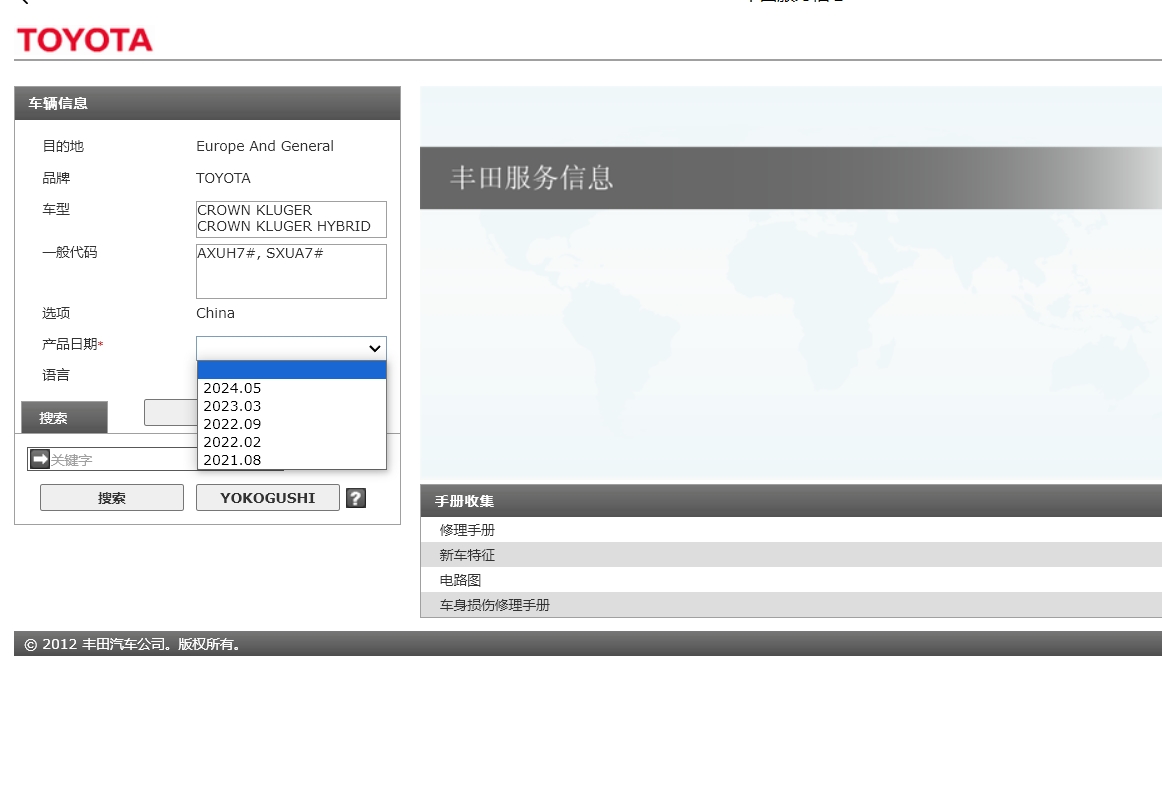The height and width of the screenshot is (799, 1162).
Task: Click the AXUH7# general code text box
Action: (290, 270)
